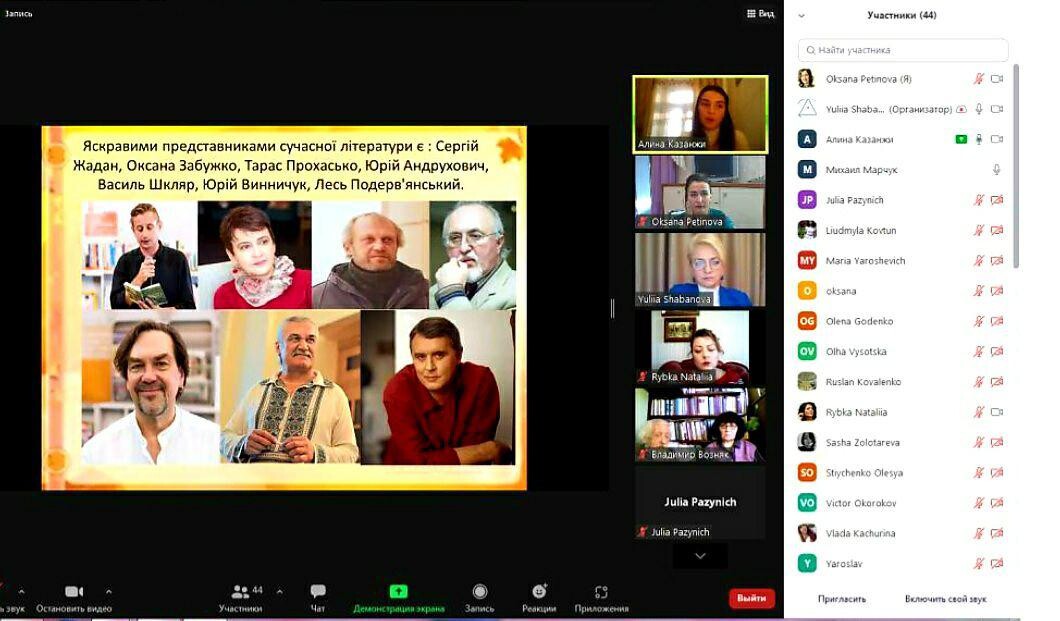This screenshot has width=1060, height=621.
Task: Click microphone icon for Алина Казанжи
Action: click(x=978, y=139)
